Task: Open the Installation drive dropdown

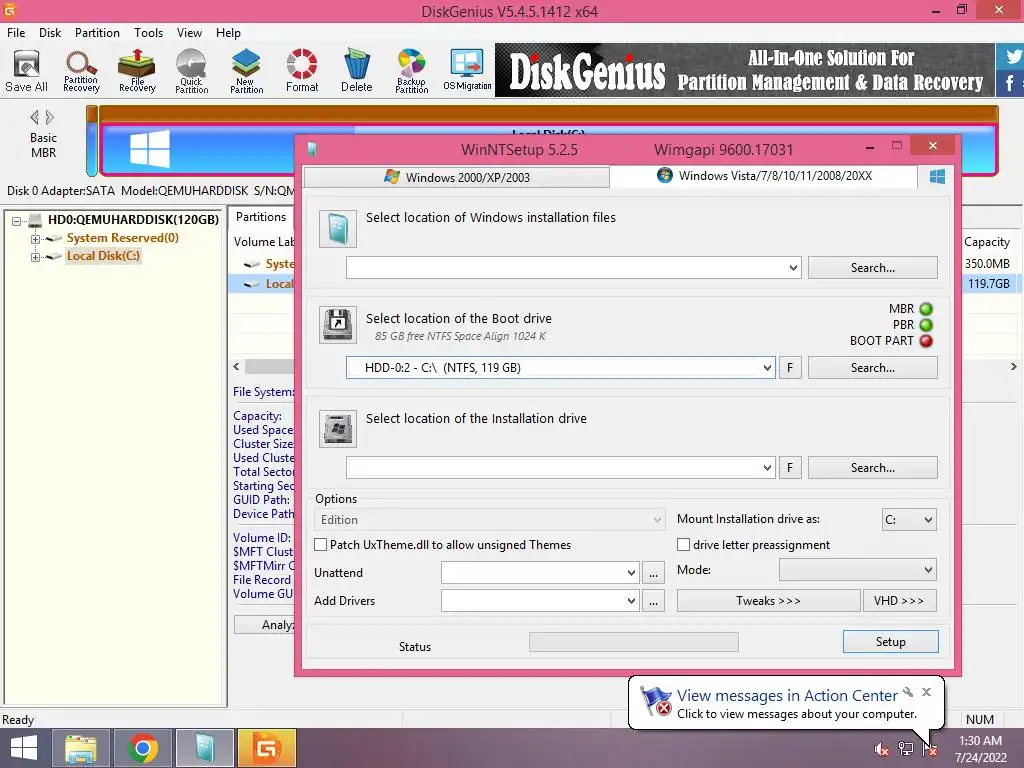Action: coord(767,468)
